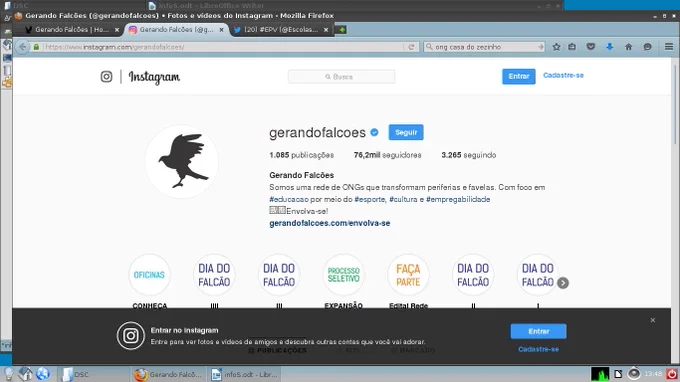
Task: Reload the page with the refresh icon
Action: point(411,47)
